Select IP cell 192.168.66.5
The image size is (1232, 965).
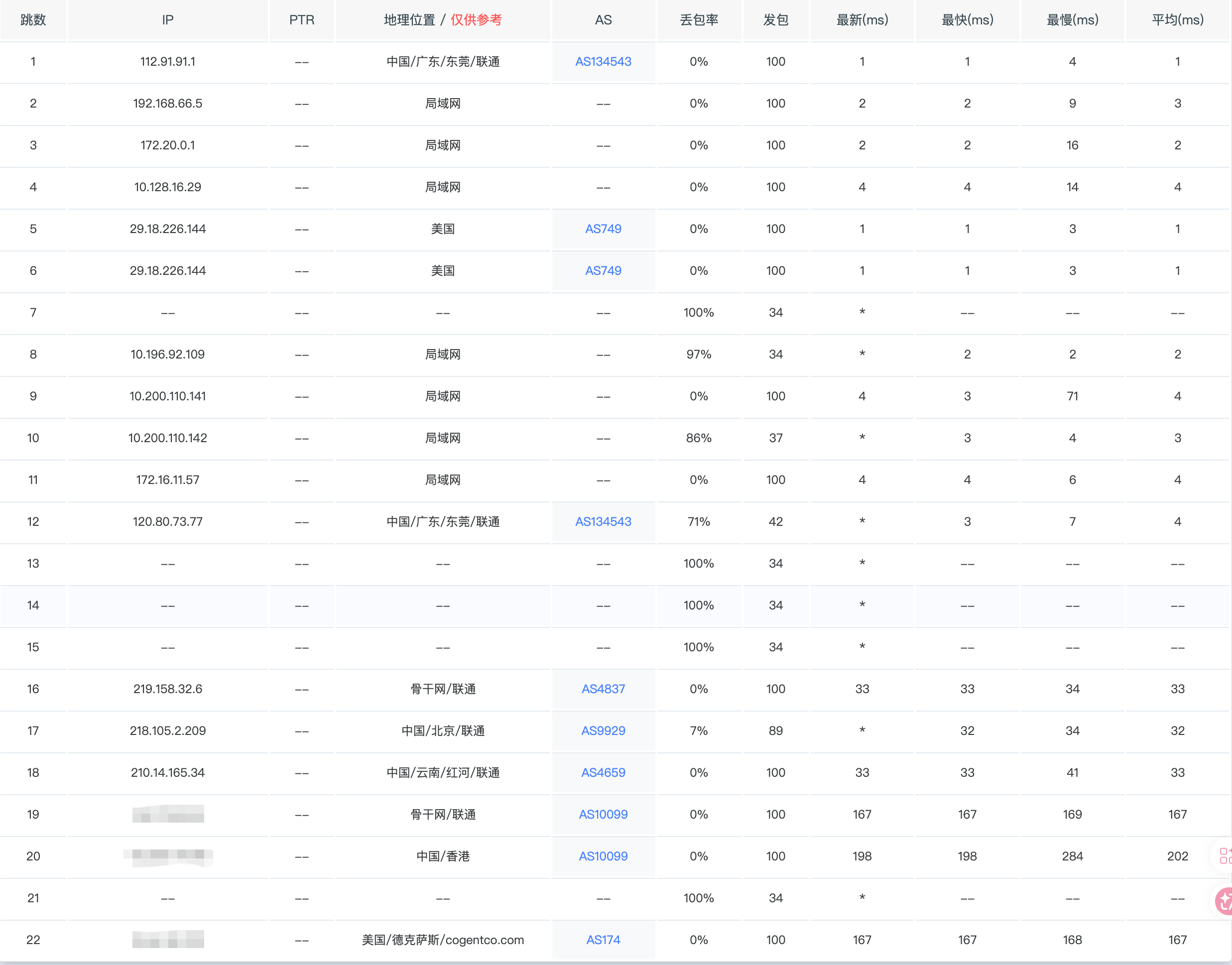(167, 104)
